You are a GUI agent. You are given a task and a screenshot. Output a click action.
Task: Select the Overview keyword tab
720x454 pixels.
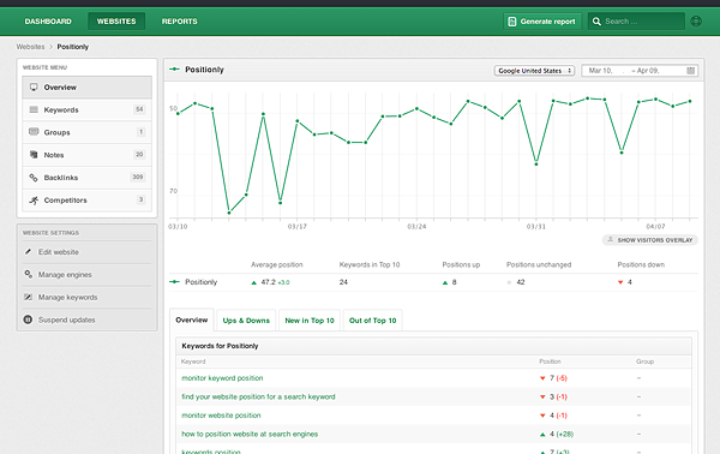pos(191,320)
